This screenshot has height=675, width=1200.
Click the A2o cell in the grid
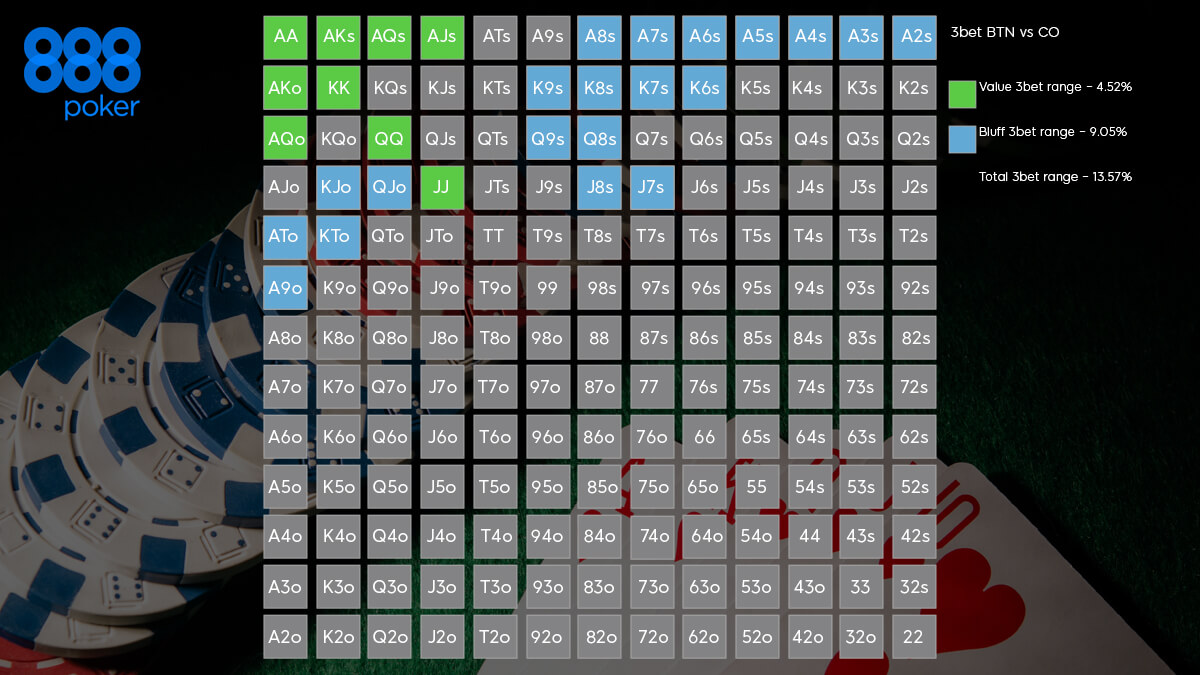tap(285, 637)
